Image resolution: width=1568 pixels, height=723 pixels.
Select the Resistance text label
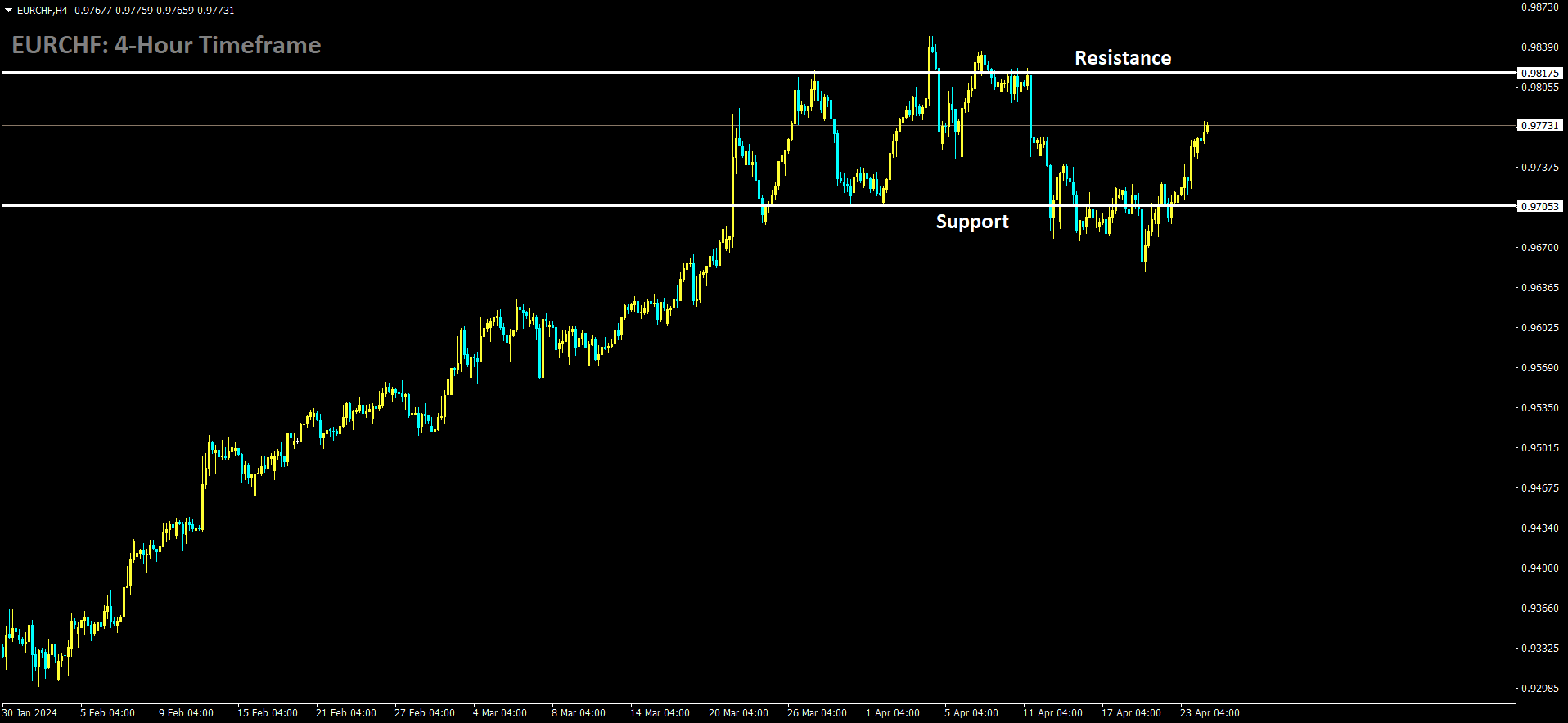pos(1123,58)
